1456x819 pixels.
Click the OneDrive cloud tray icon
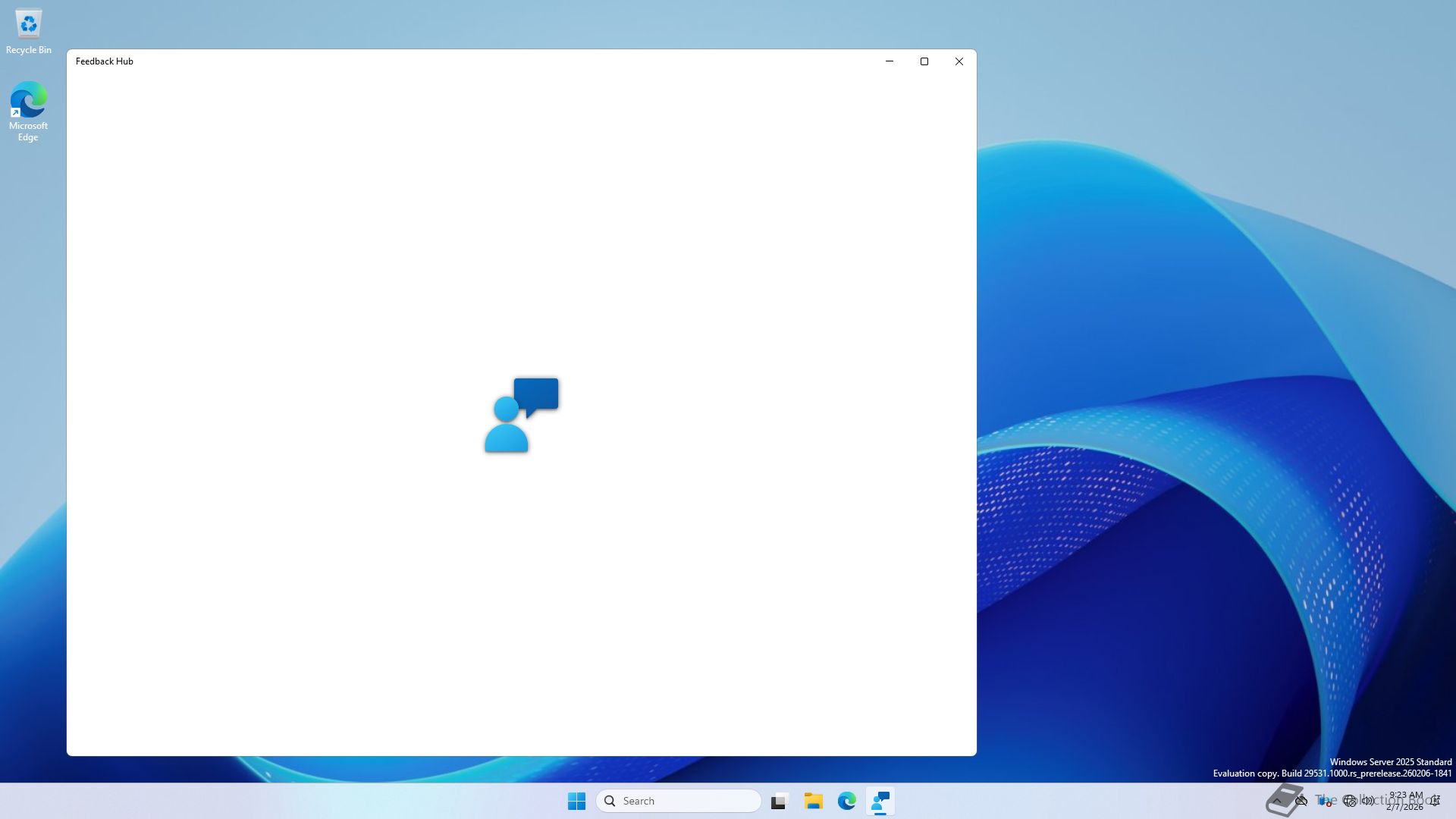[x=1301, y=801]
